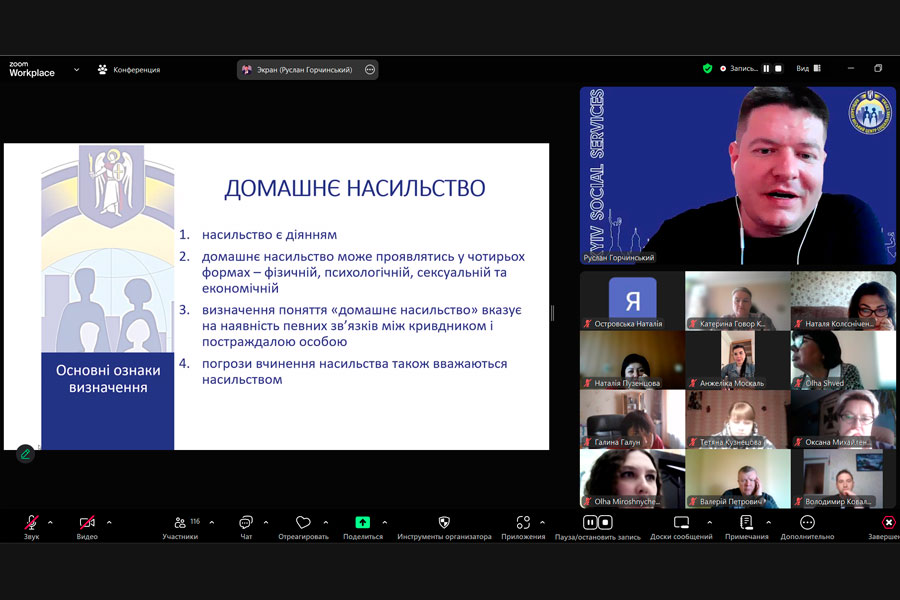Open the Примечания notes icon
The image size is (900, 600).
tap(746, 523)
